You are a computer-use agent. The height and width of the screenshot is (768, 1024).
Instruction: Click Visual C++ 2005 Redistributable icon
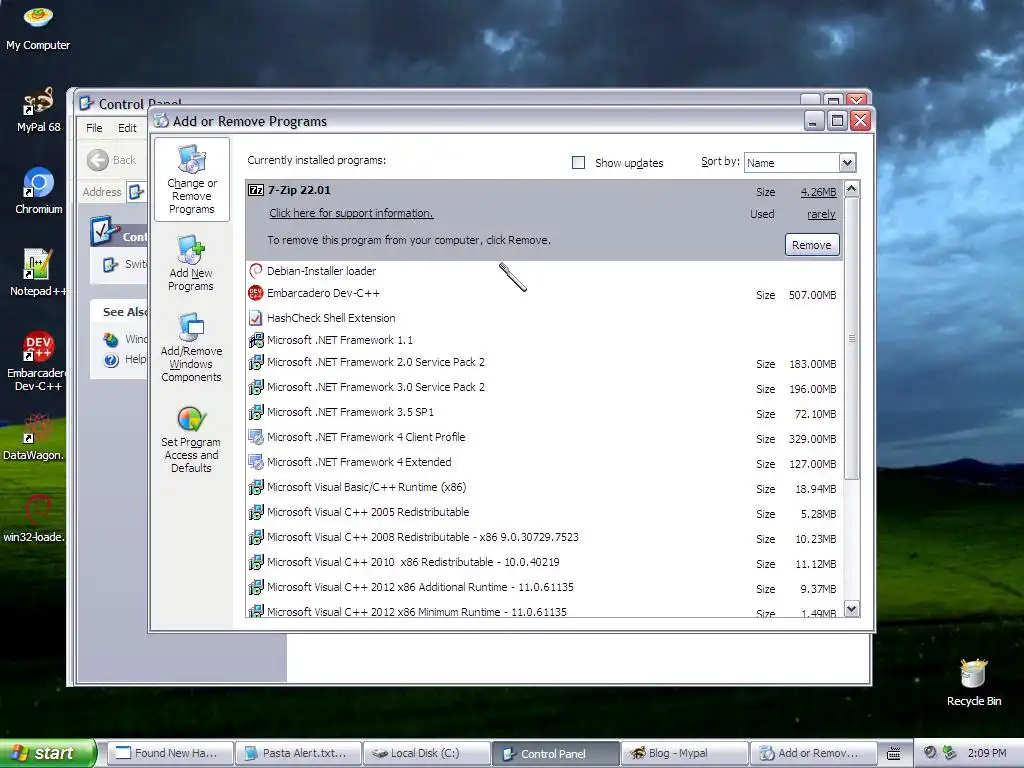[x=256, y=512]
